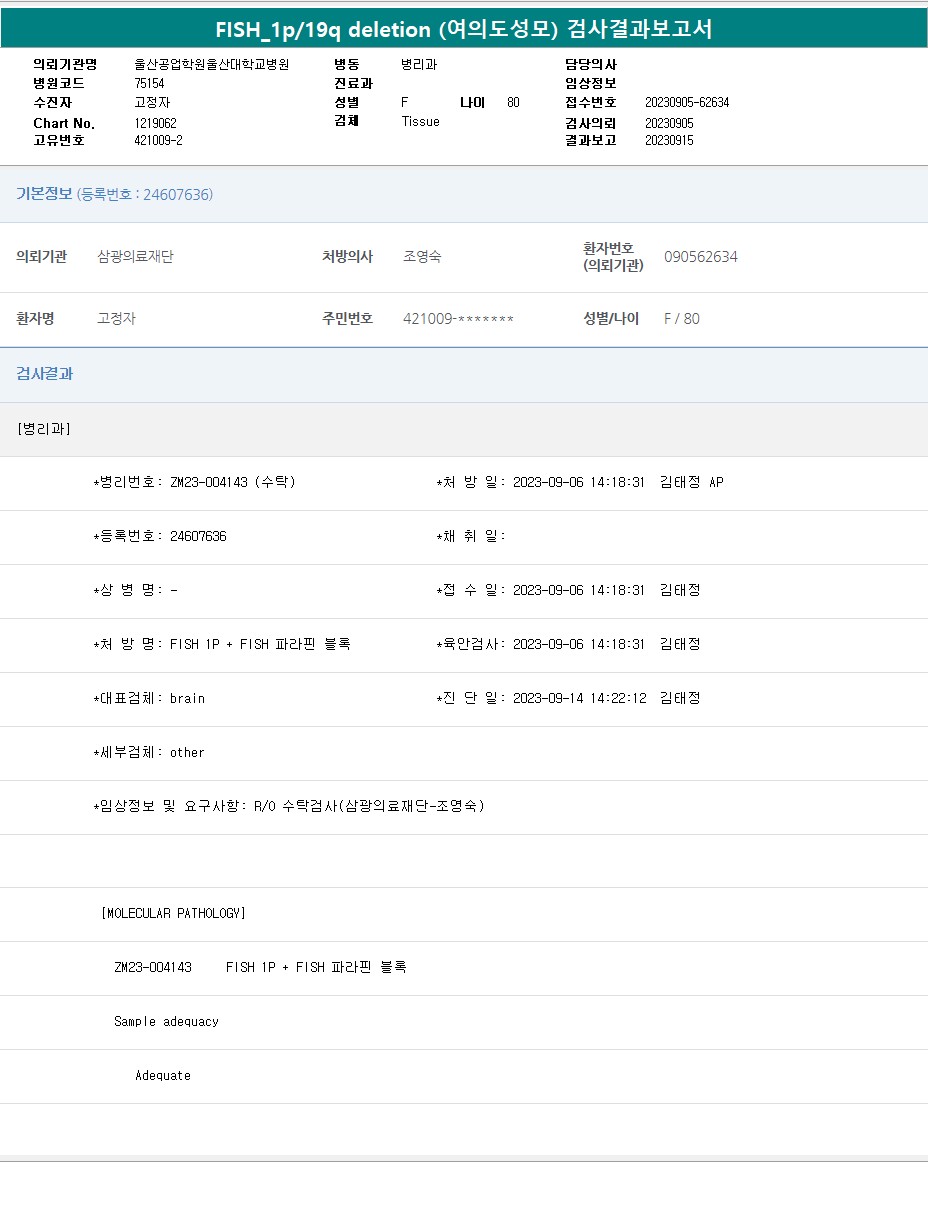The width and height of the screenshot is (928, 1219).
Task: Select result report date 20230915
Action: click(x=669, y=140)
